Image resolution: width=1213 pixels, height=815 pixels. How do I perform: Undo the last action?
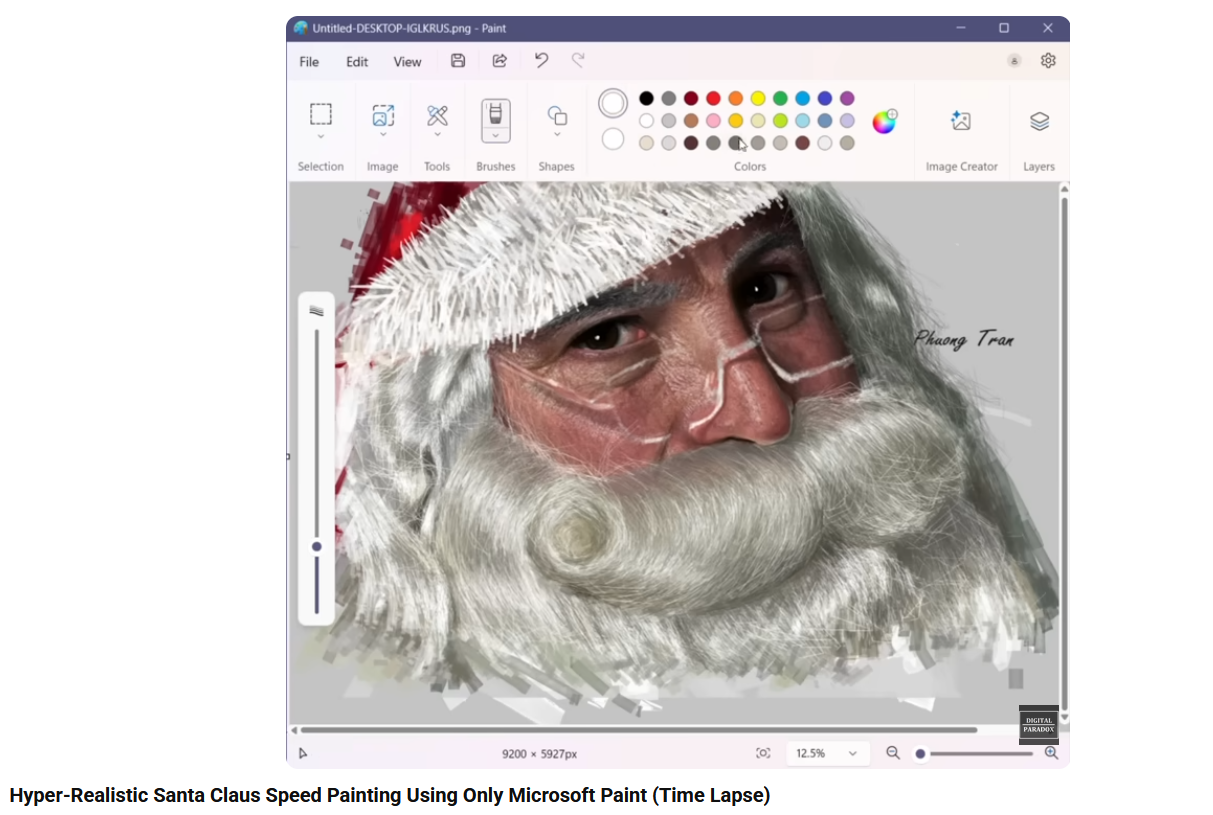click(541, 61)
